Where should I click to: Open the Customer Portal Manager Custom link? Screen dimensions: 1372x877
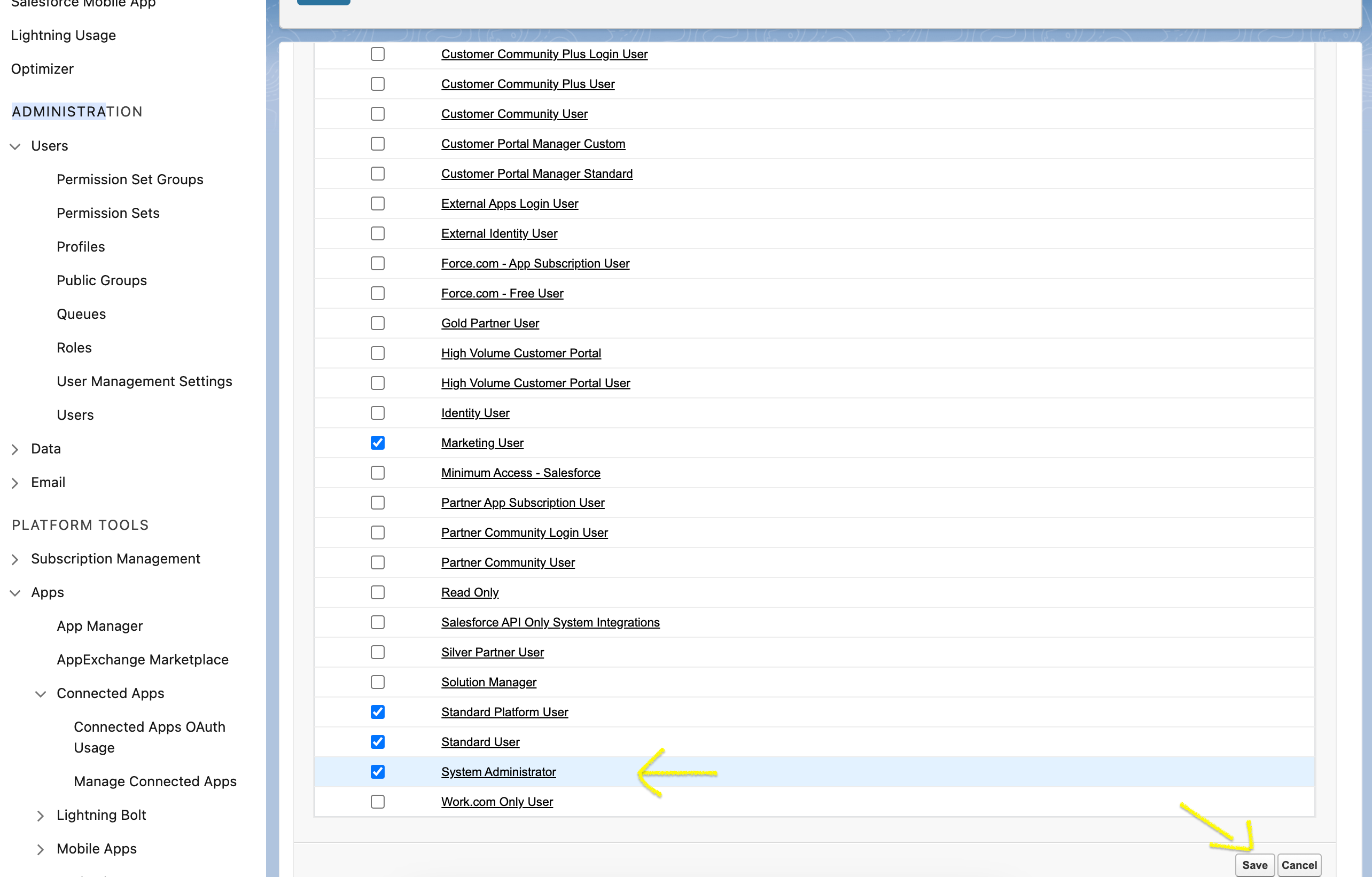(533, 144)
